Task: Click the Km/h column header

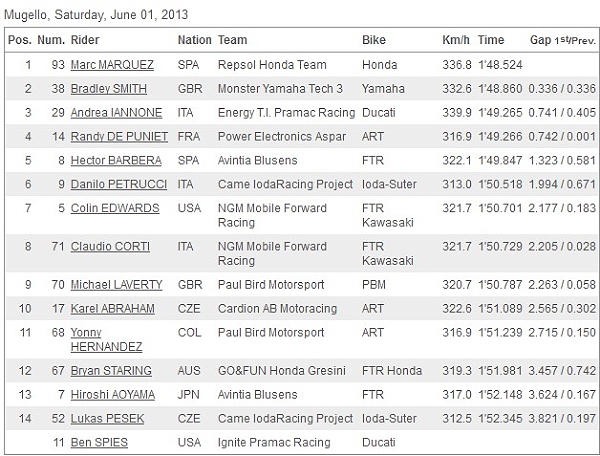Action: [x=456, y=40]
